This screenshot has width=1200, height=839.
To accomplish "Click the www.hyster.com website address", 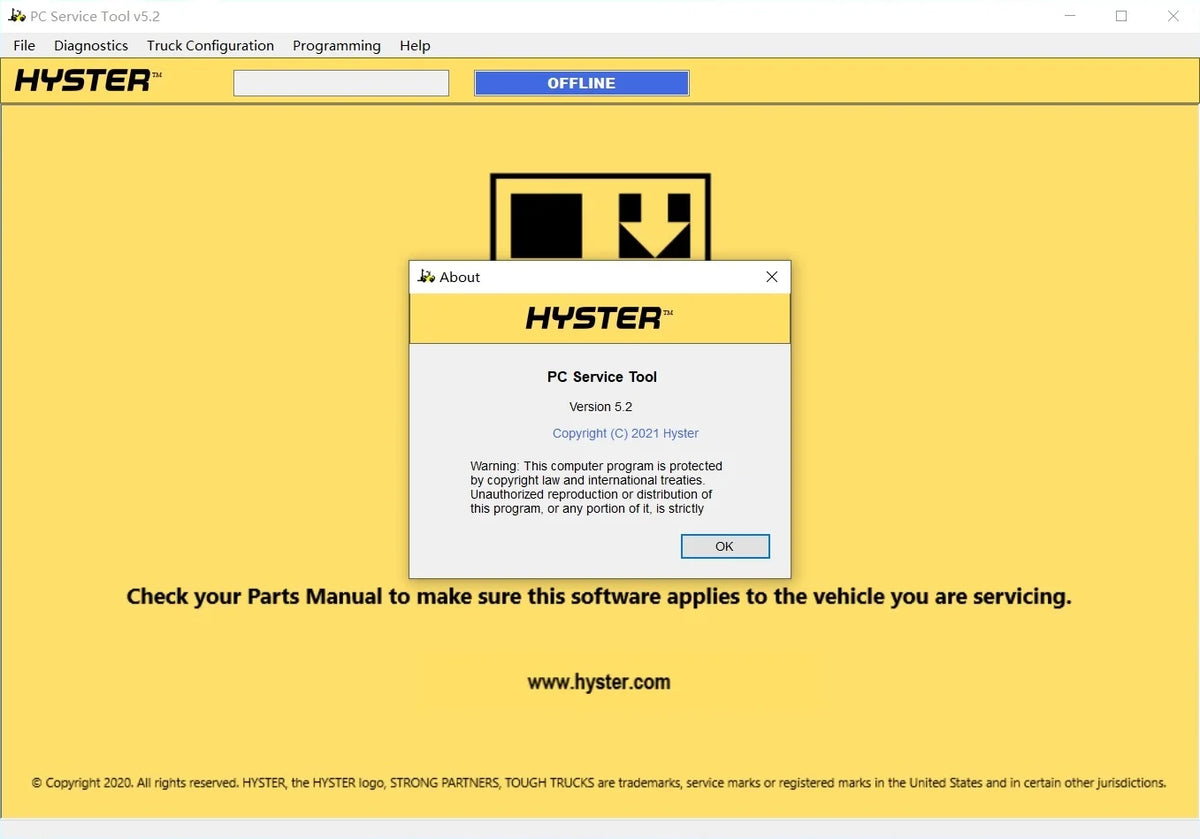I will pyautogui.click(x=599, y=682).
